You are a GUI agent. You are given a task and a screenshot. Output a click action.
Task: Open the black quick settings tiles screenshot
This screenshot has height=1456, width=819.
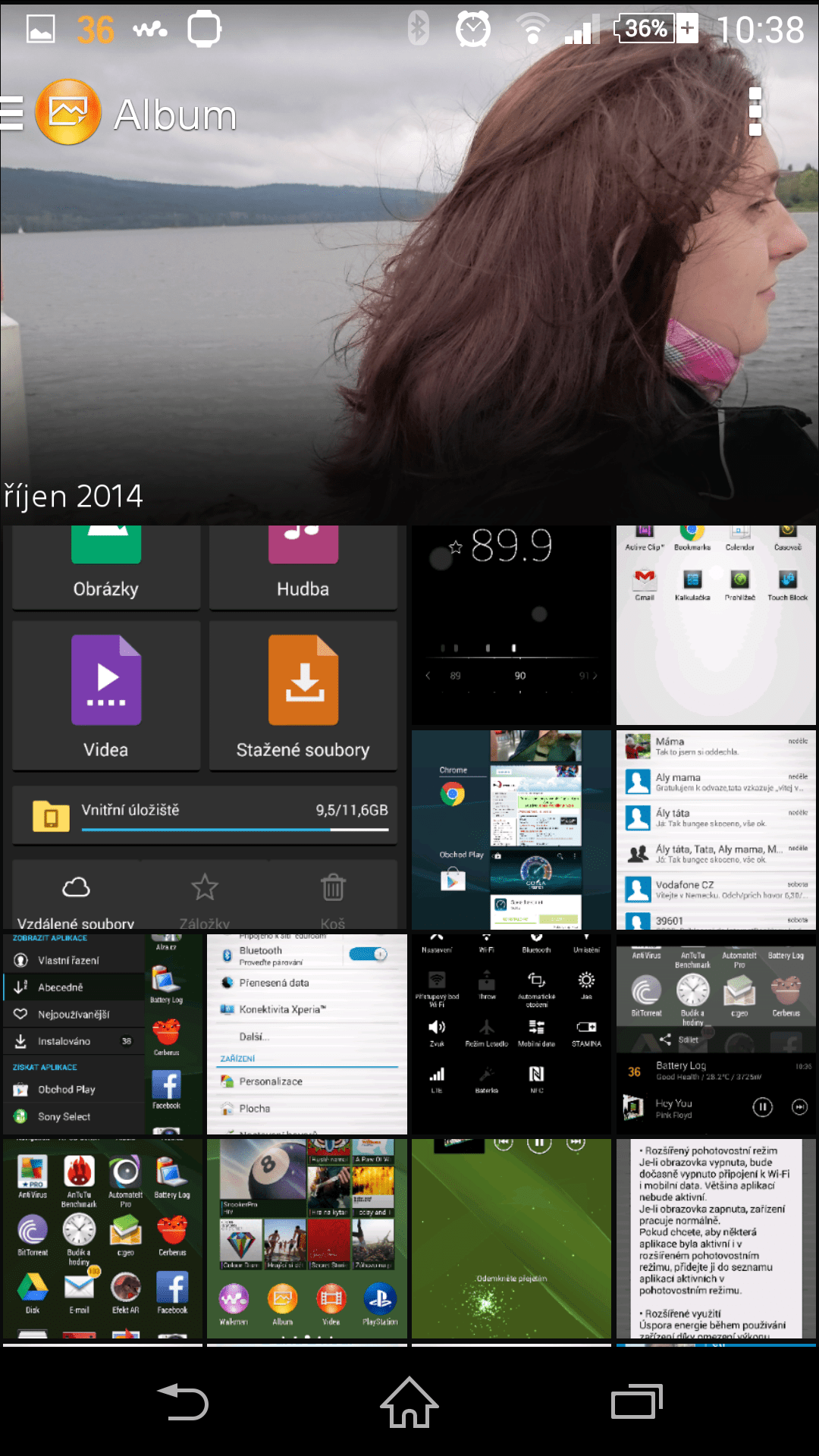click(x=511, y=1034)
